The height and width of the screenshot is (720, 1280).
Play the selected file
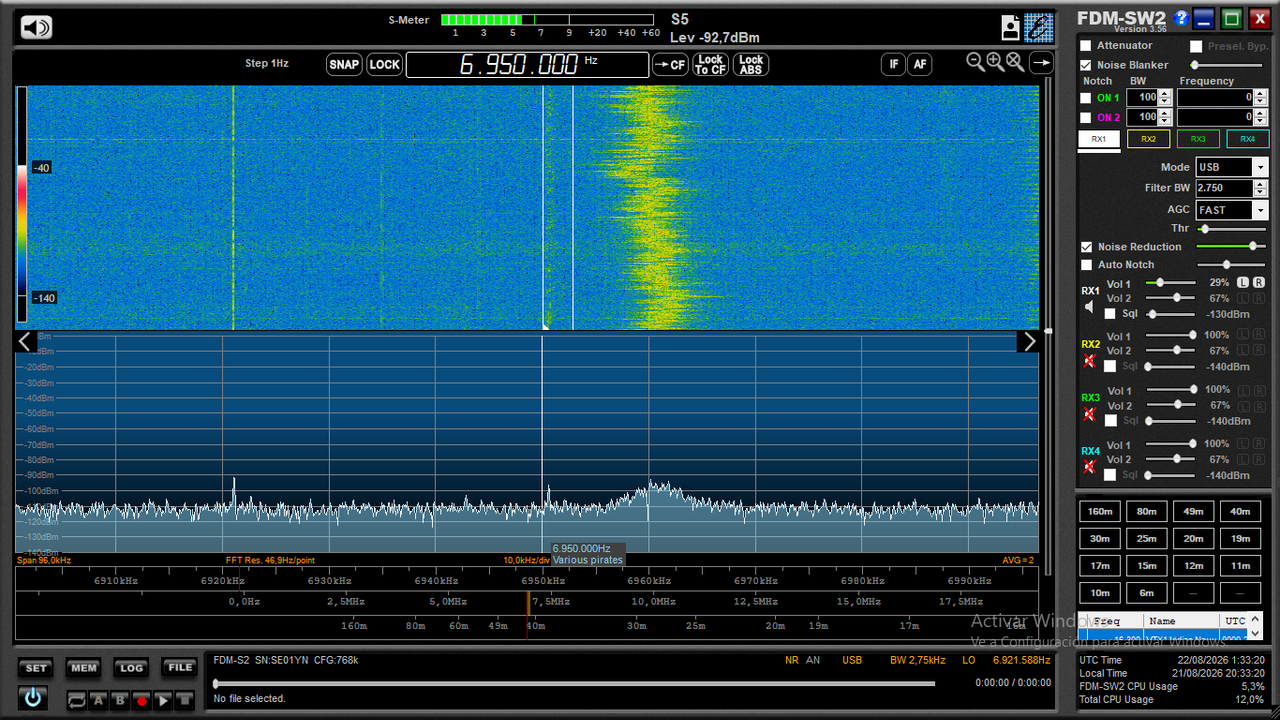coord(163,700)
